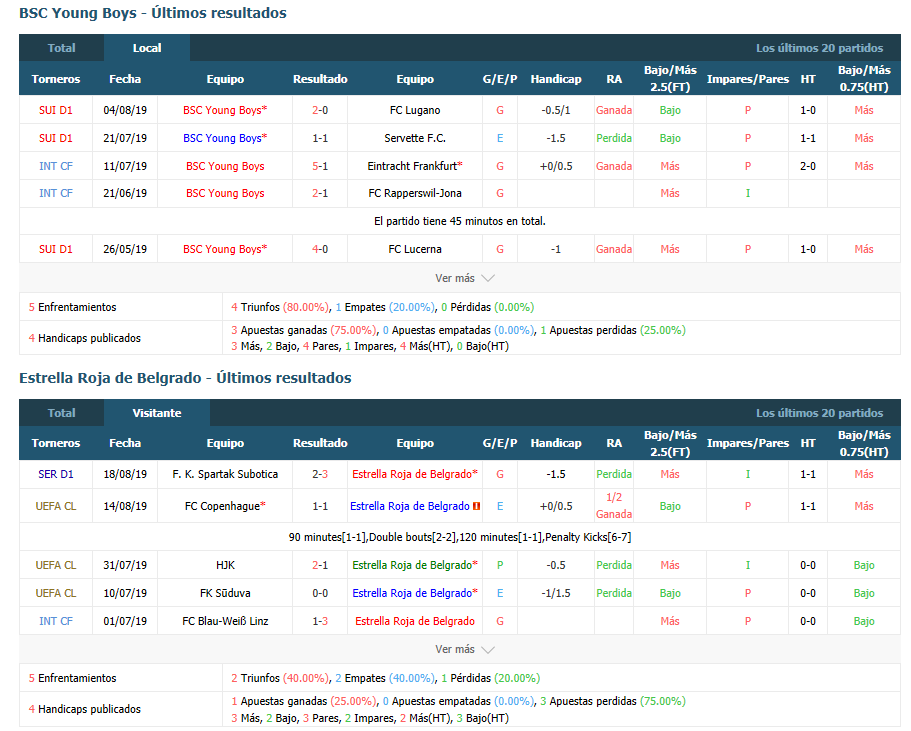Screen dimensions: 911x731
Task: Click Estrella Roja de Belgrado in 01/07/19 row
Action: [415, 621]
